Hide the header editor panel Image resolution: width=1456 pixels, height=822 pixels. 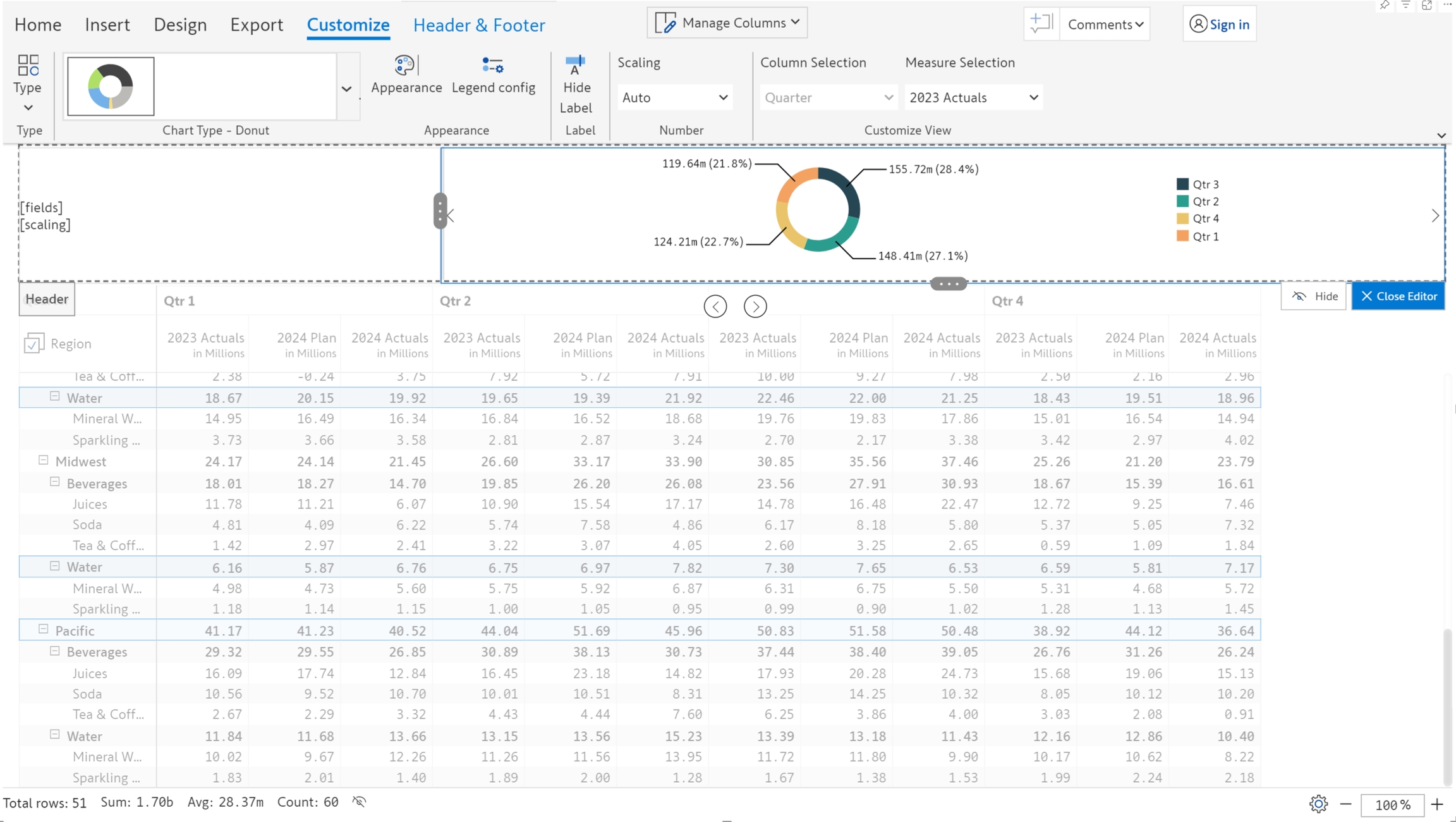[1314, 297]
